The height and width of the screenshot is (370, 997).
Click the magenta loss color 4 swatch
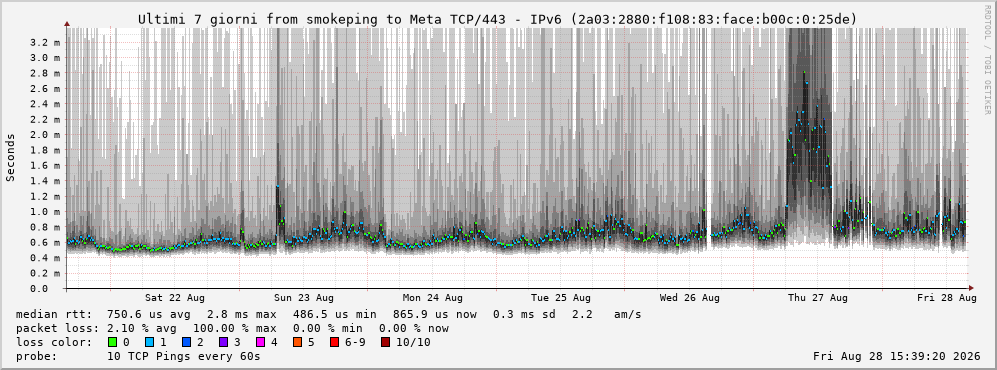[259, 343]
